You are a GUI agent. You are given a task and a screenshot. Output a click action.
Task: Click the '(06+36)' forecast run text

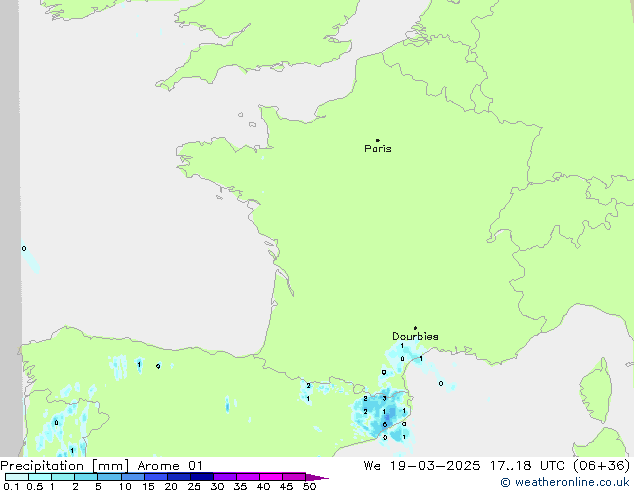(602, 466)
